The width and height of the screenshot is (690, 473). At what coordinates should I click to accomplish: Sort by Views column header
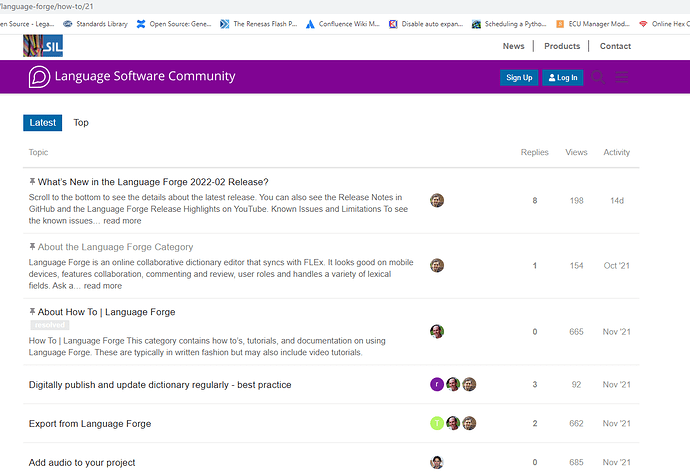(x=576, y=152)
